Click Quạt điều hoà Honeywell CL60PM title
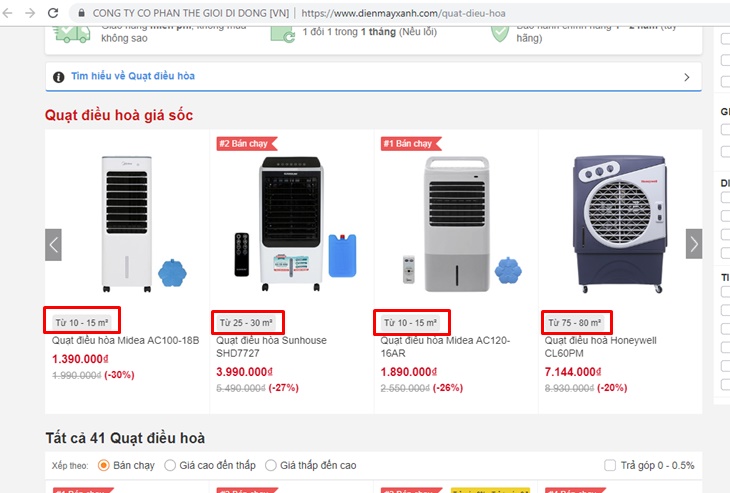 [x=601, y=347]
